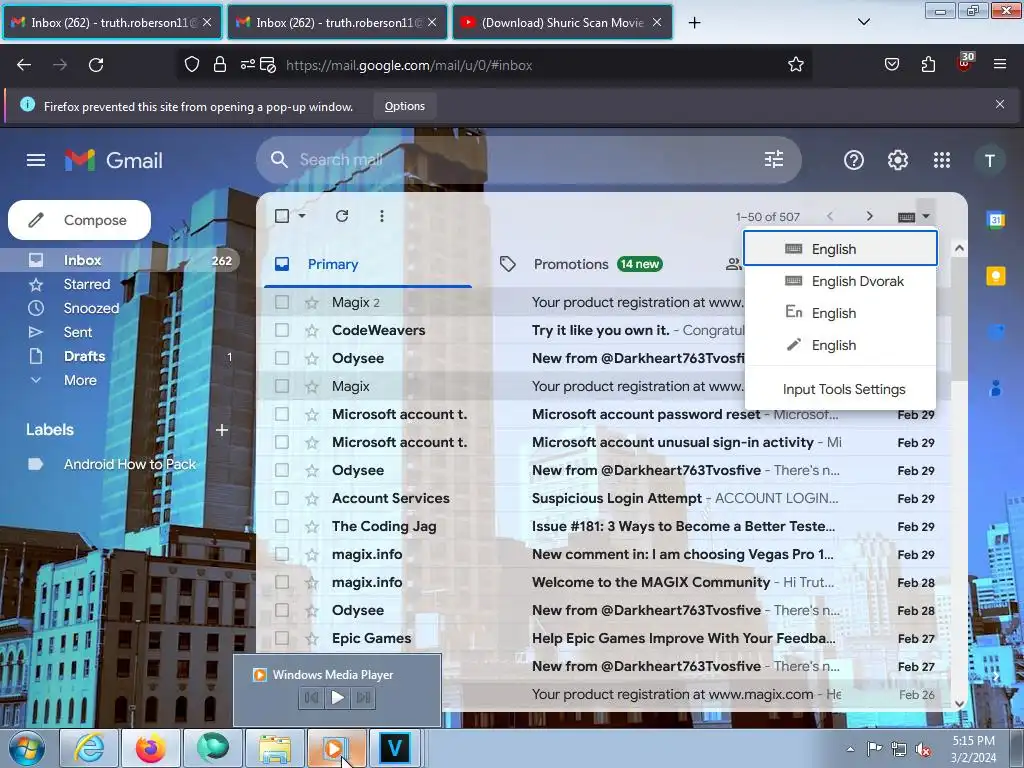Image resolution: width=1024 pixels, height=768 pixels.
Task: Go to older page of emails
Action: click(x=869, y=216)
